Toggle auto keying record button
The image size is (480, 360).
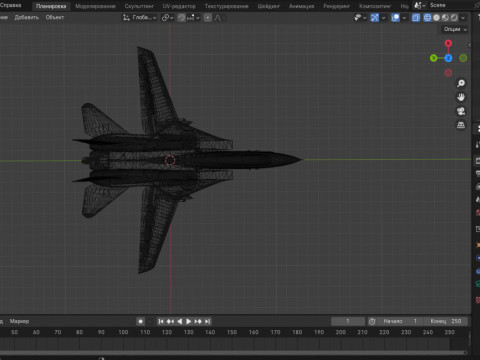pyautogui.click(x=141, y=321)
